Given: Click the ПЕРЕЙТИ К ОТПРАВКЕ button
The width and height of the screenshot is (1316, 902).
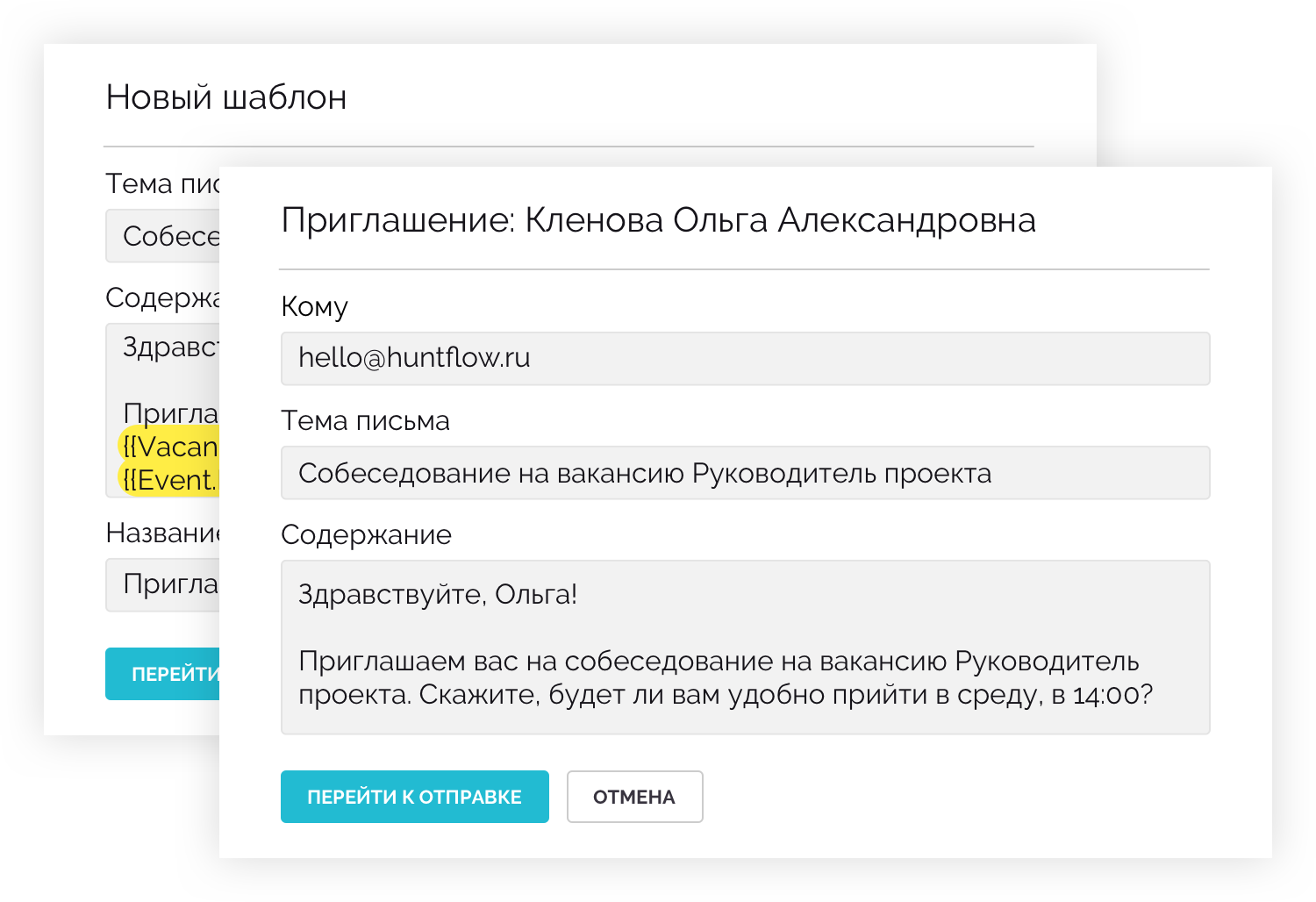Looking at the screenshot, I should 414,796.
